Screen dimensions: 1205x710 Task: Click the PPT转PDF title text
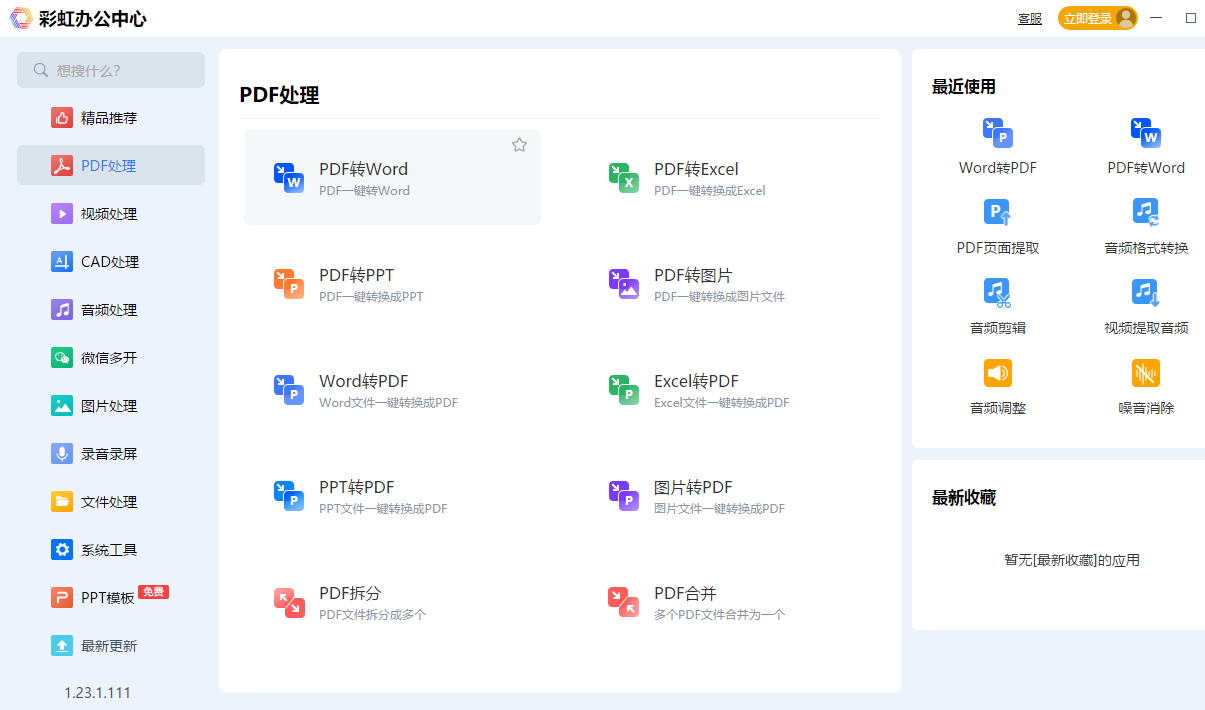point(356,487)
